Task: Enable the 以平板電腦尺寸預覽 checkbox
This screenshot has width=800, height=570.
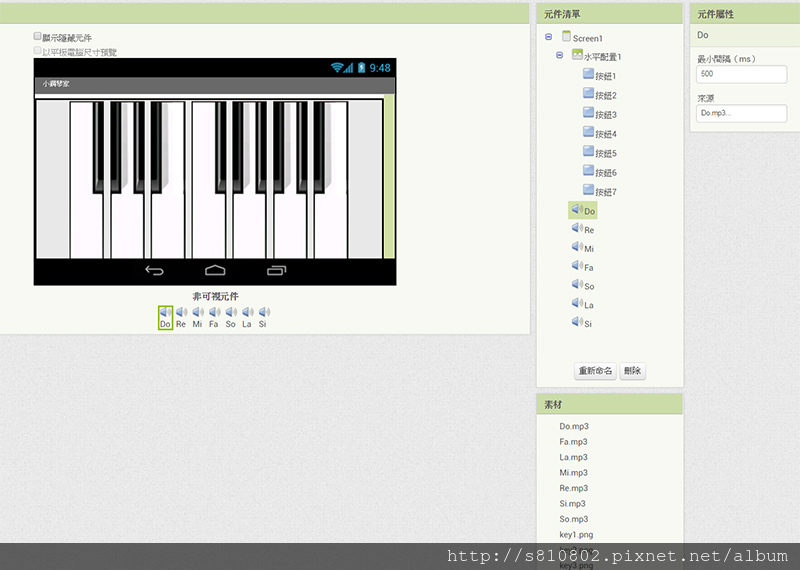Action: tap(37, 51)
